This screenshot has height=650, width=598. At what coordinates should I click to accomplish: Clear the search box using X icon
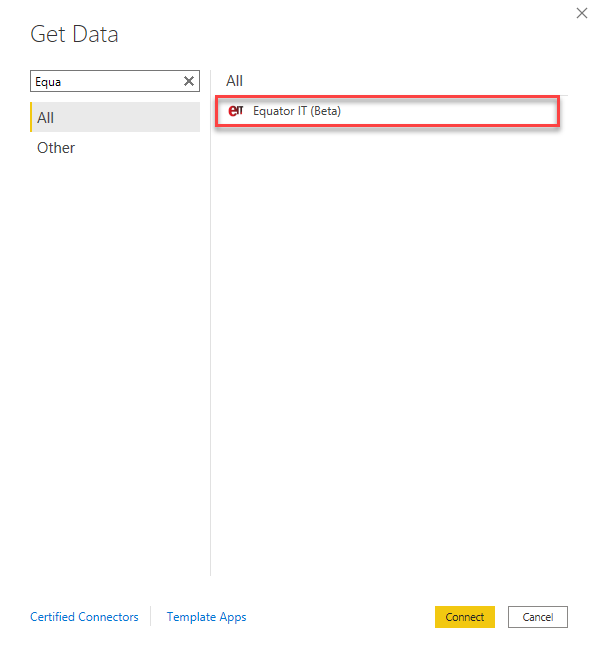(x=189, y=81)
